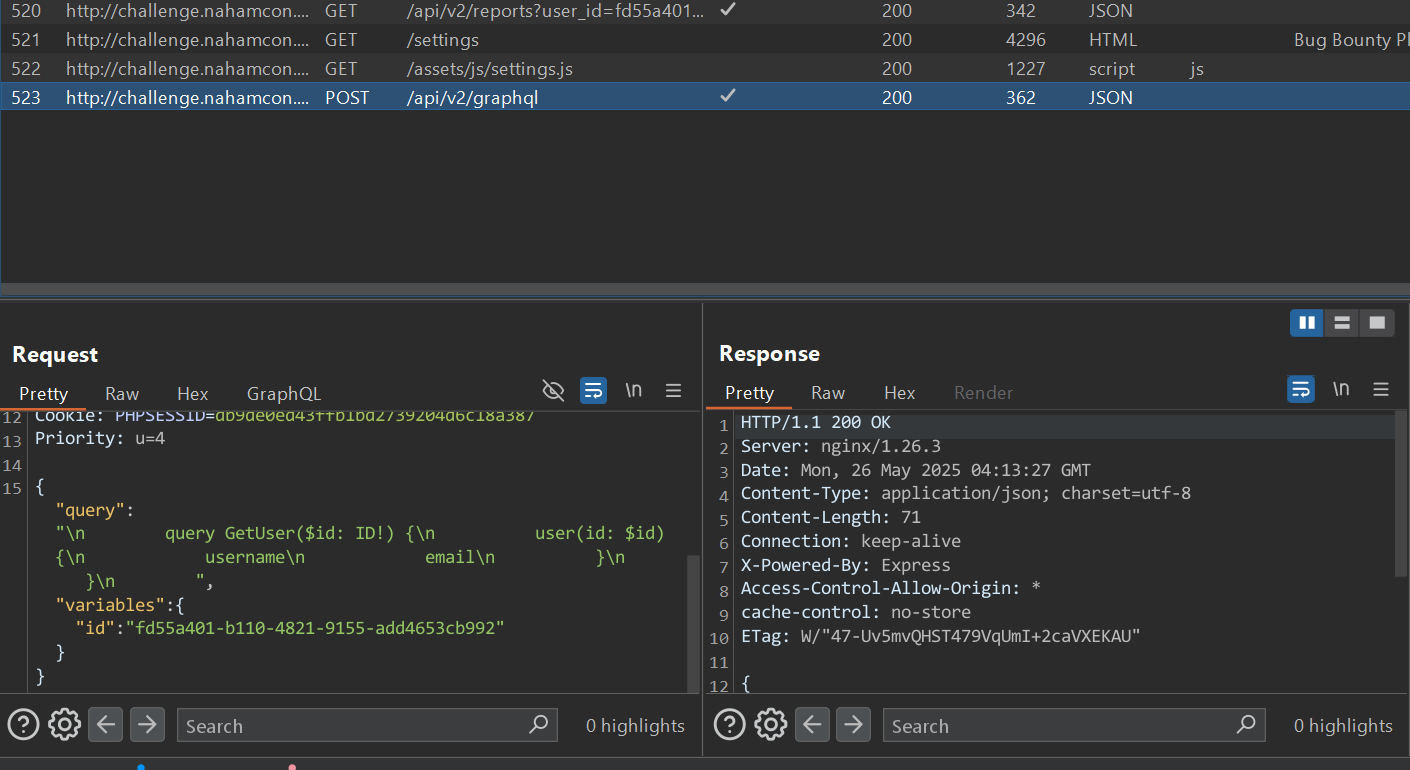Show non-printable characters in Request editor

click(634, 390)
